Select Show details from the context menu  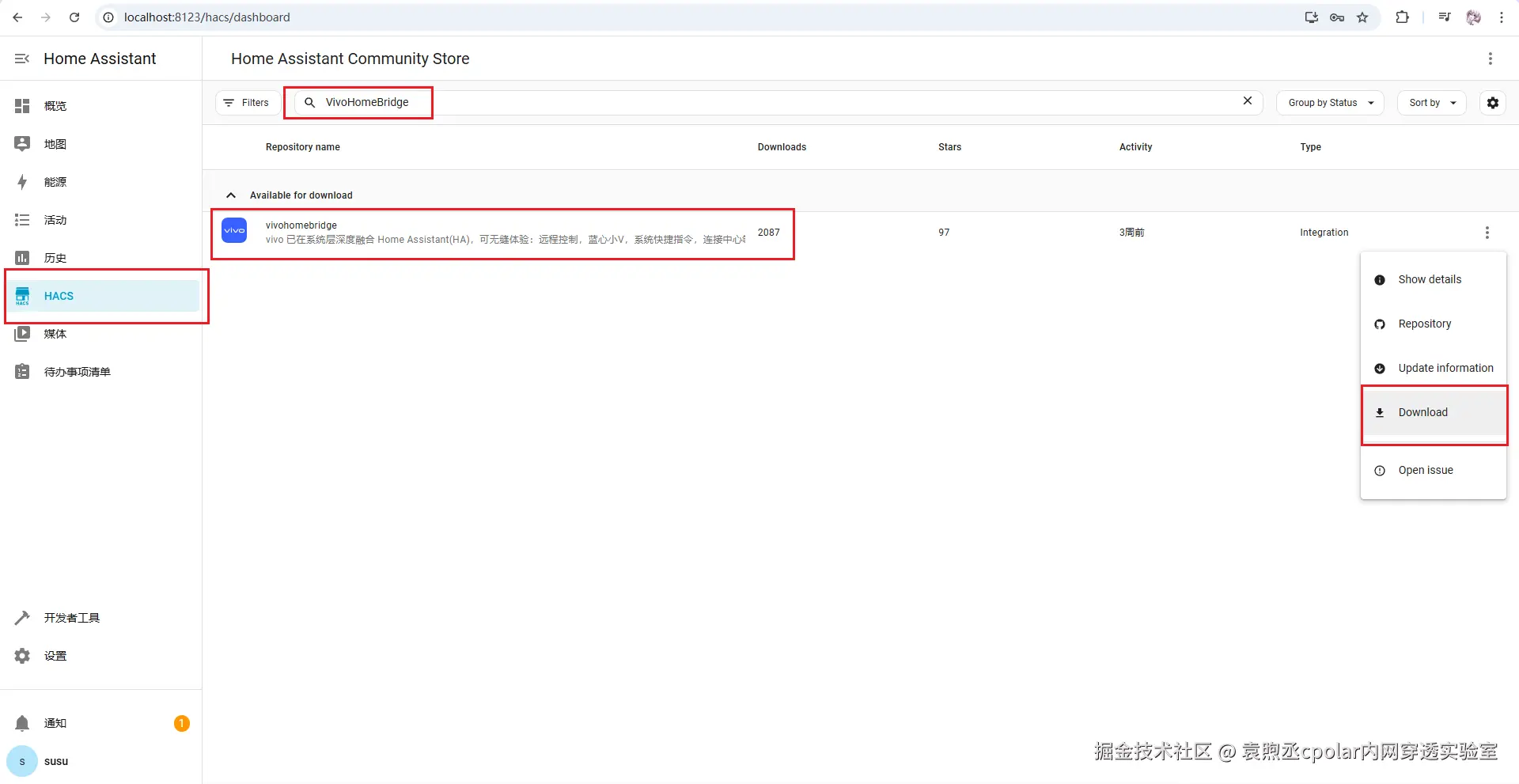click(x=1434, y=279)
